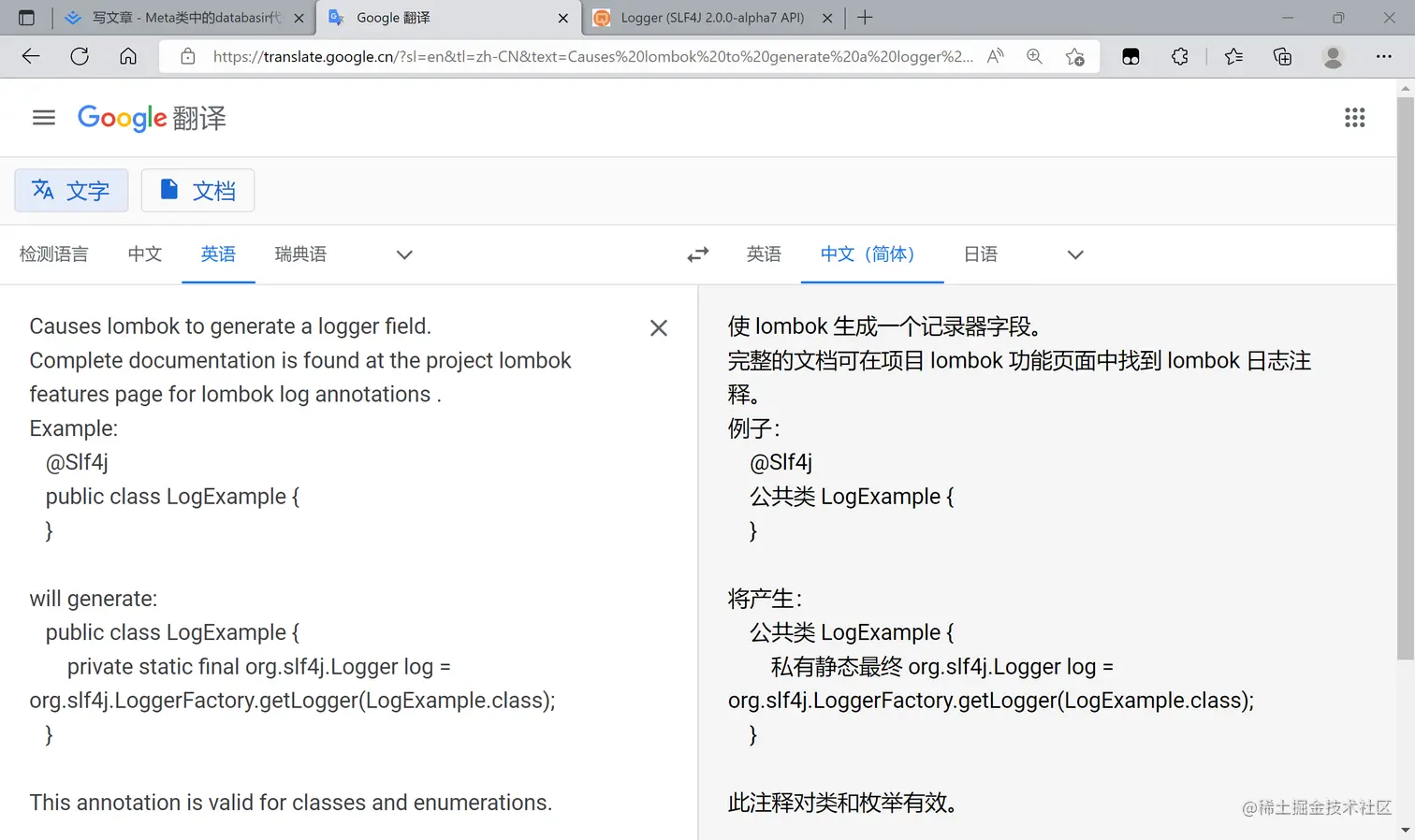
Task: Expand more source languages list
Action: [404, 254]
